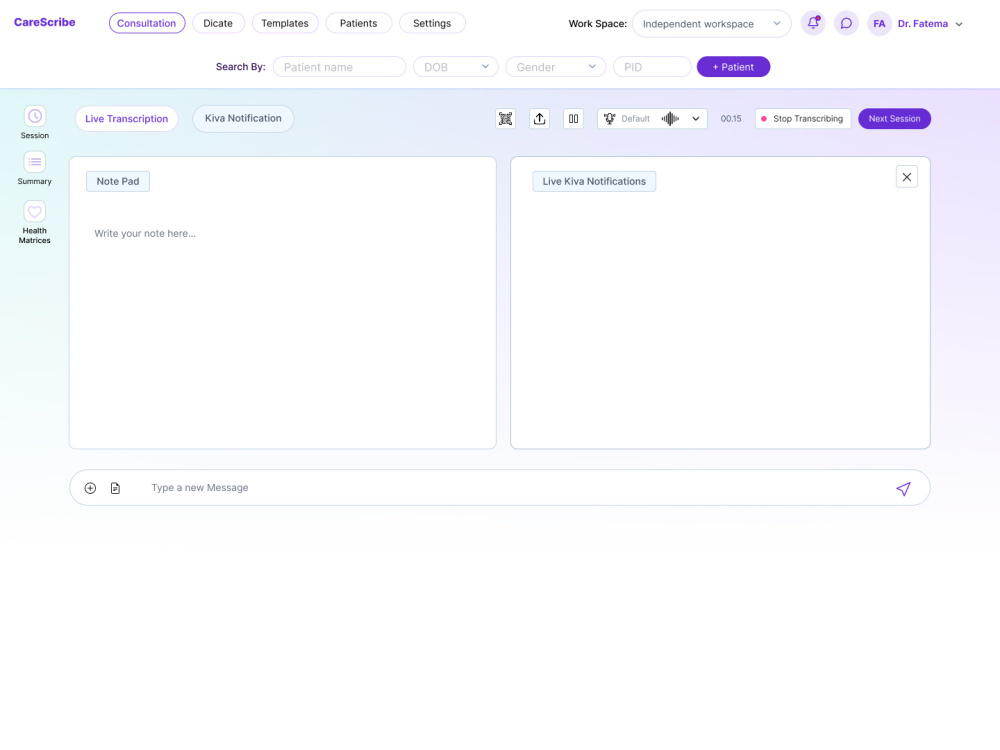Viewport: 1000px width, 750px height.
Task: Click the document attachment icon in the message bar
Action: click(115, 488)
